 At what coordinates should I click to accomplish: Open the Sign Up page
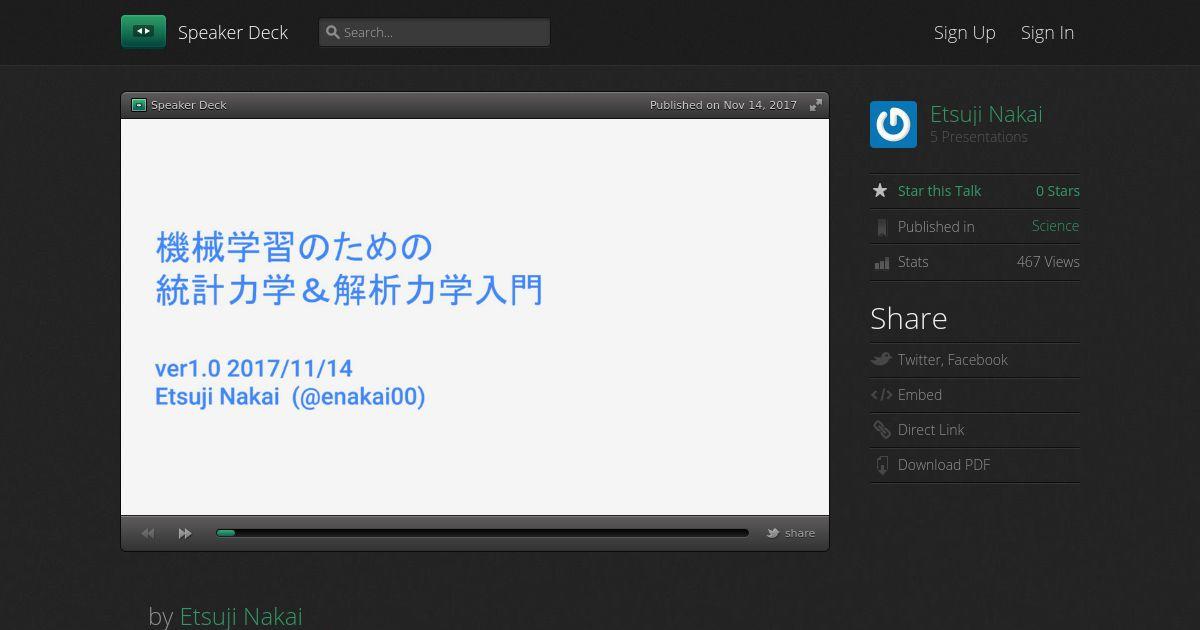point(965,32)
